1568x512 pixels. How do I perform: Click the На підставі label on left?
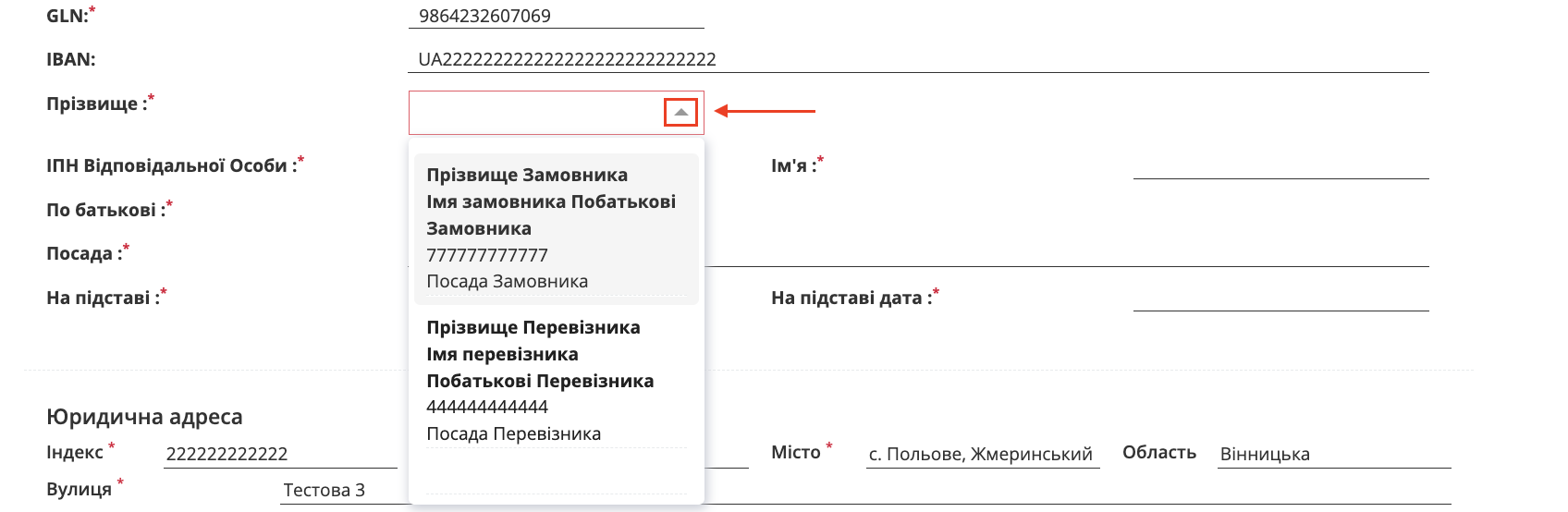point(98,299)
